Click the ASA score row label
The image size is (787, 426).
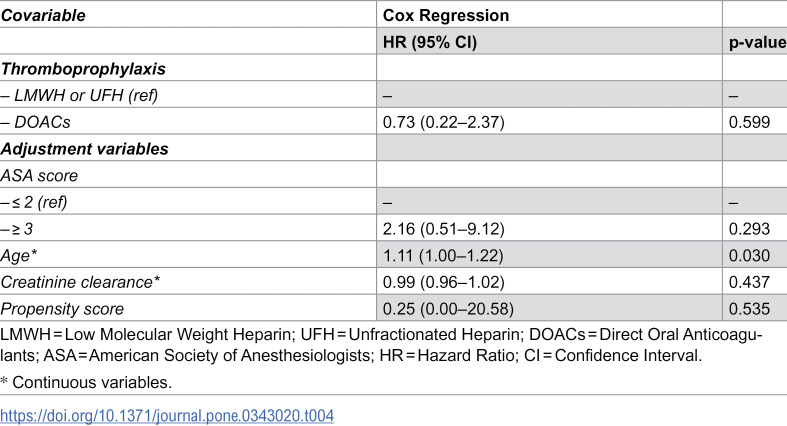pos(39,176)
